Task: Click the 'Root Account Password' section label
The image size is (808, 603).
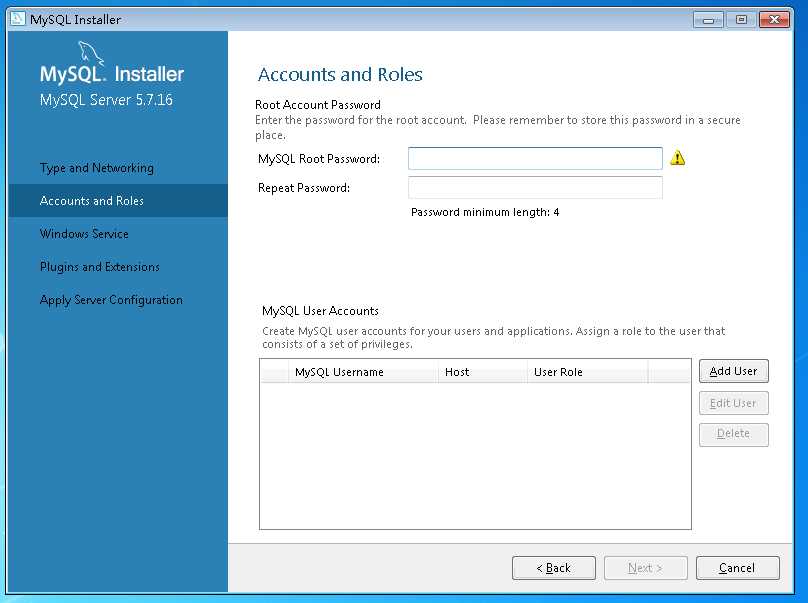Action: coord(318,105)
